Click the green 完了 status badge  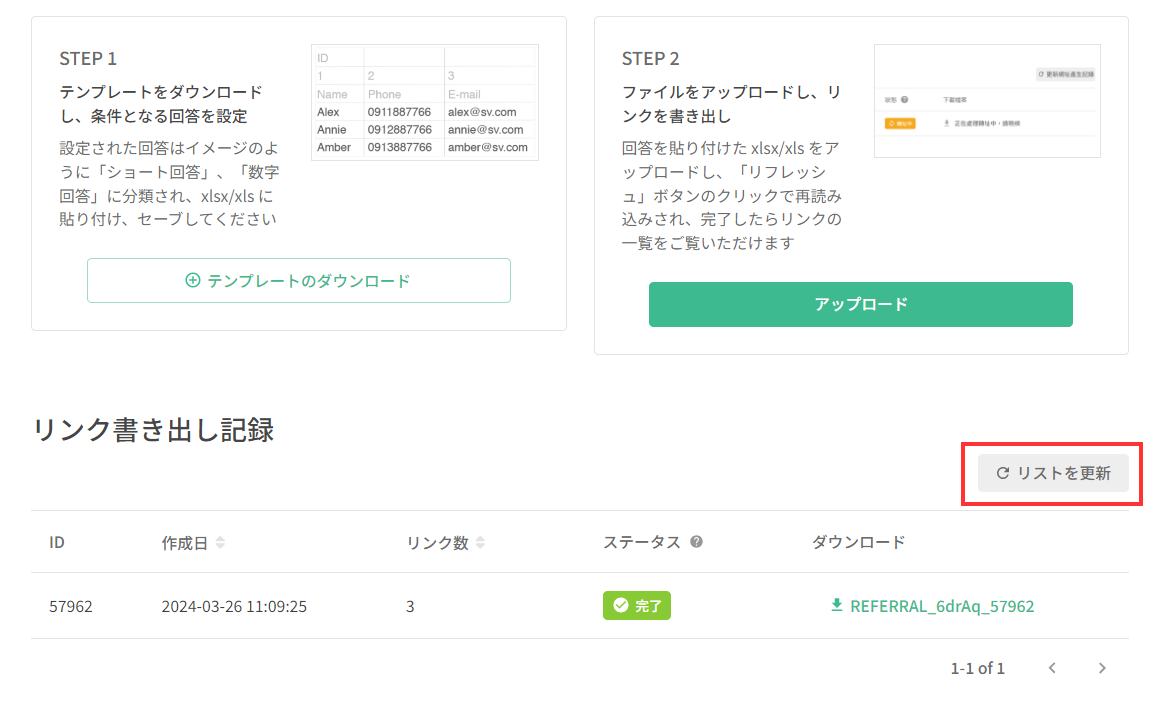[x=636, y=606]
